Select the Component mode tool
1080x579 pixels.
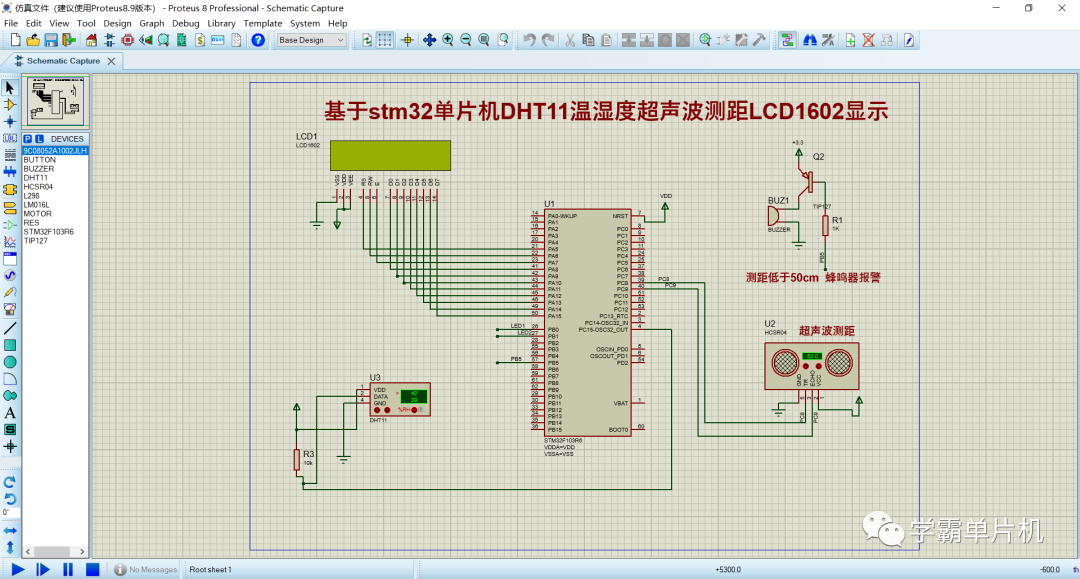pyautogui.click(x=9, y=105)
